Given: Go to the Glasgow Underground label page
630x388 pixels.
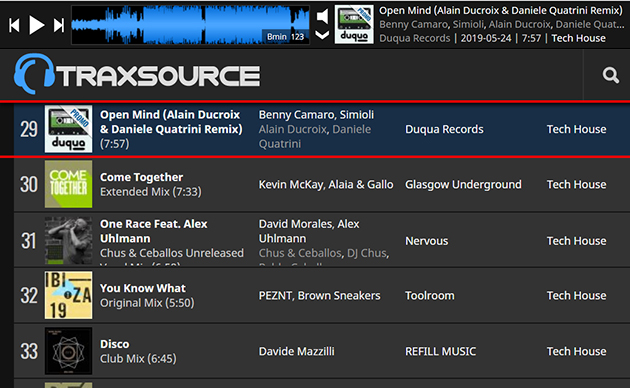Looking at the screenshot, I should tap(463, 184).
